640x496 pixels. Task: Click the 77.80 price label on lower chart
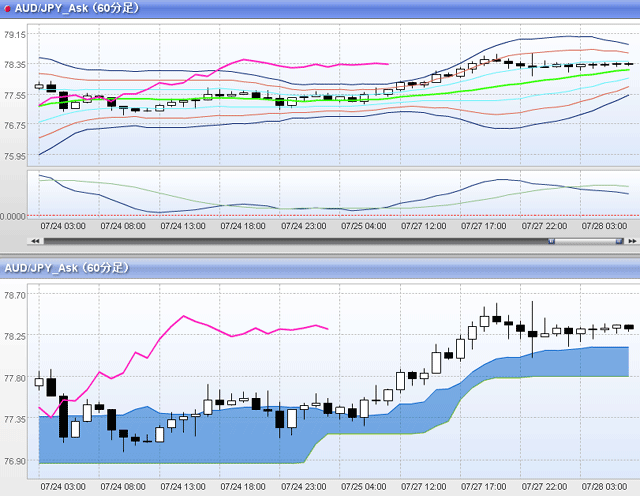click(x=14, y=378)
